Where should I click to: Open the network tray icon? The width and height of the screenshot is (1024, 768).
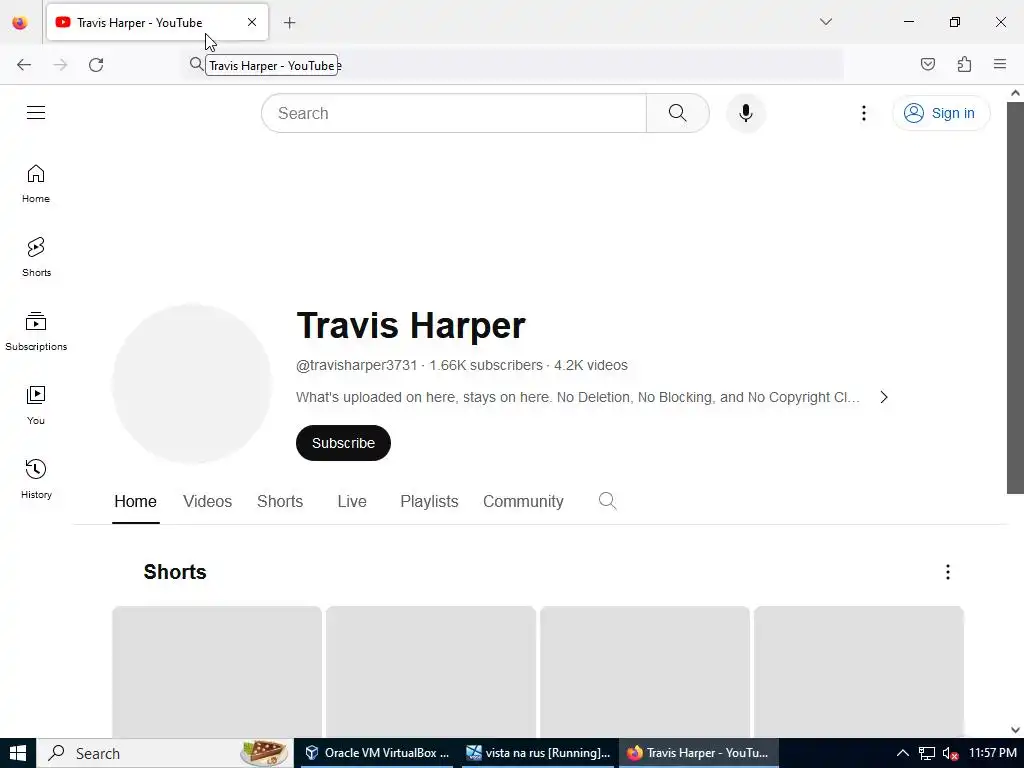[x=927, y=754]
